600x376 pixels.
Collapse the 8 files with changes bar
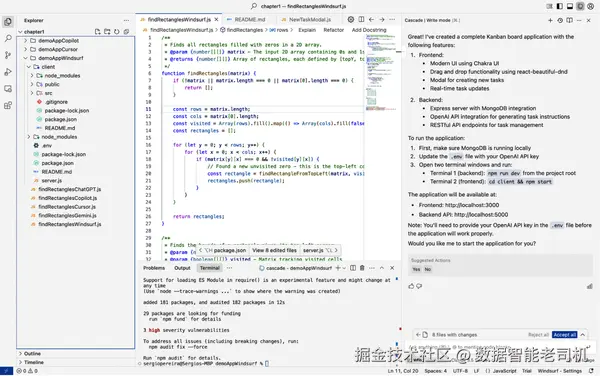tap(583, 335)
